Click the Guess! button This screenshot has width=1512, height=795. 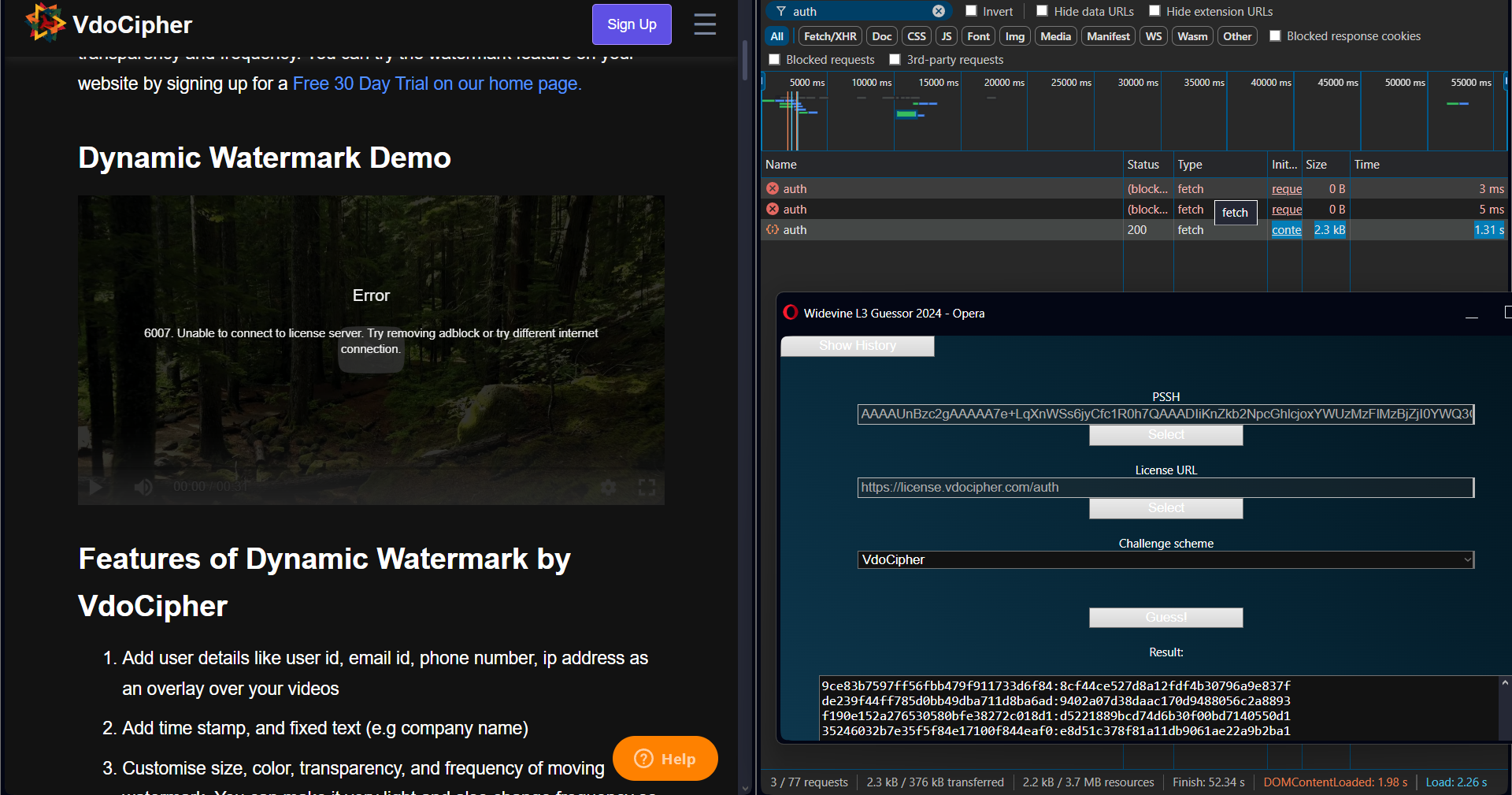pos(1165,618)
